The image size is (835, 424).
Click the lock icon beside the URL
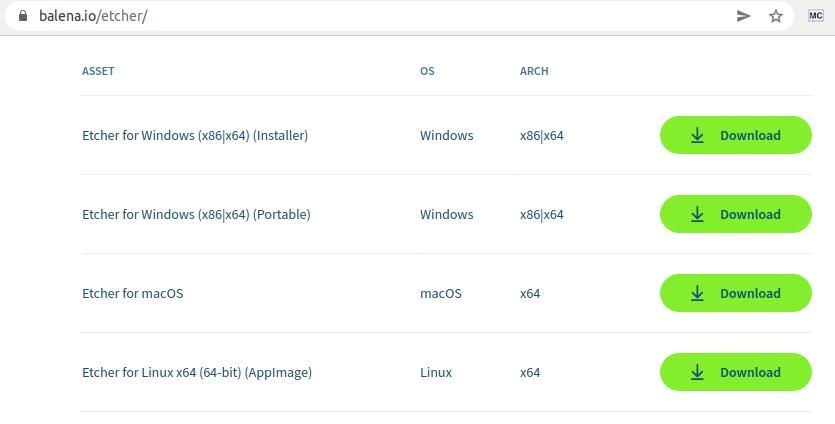23,16
